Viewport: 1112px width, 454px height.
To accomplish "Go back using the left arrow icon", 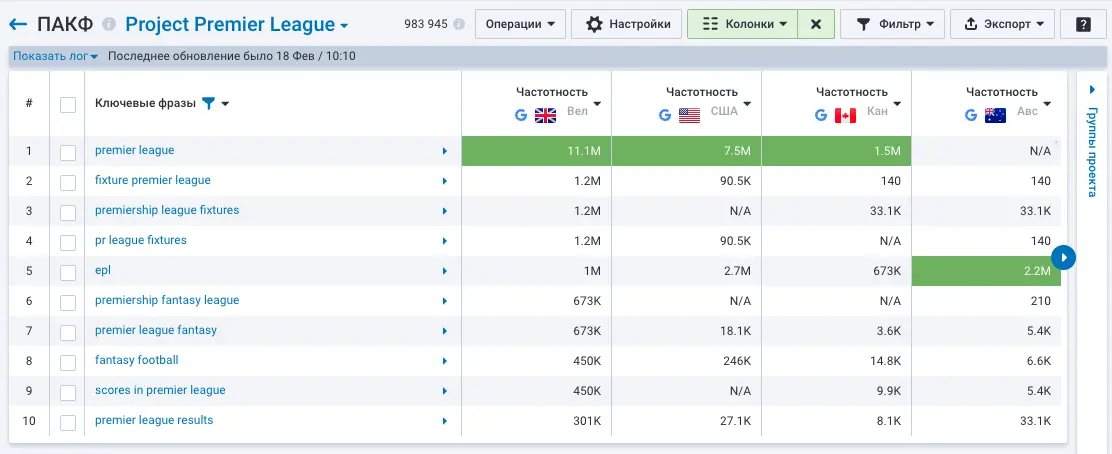I will point(18,24).
